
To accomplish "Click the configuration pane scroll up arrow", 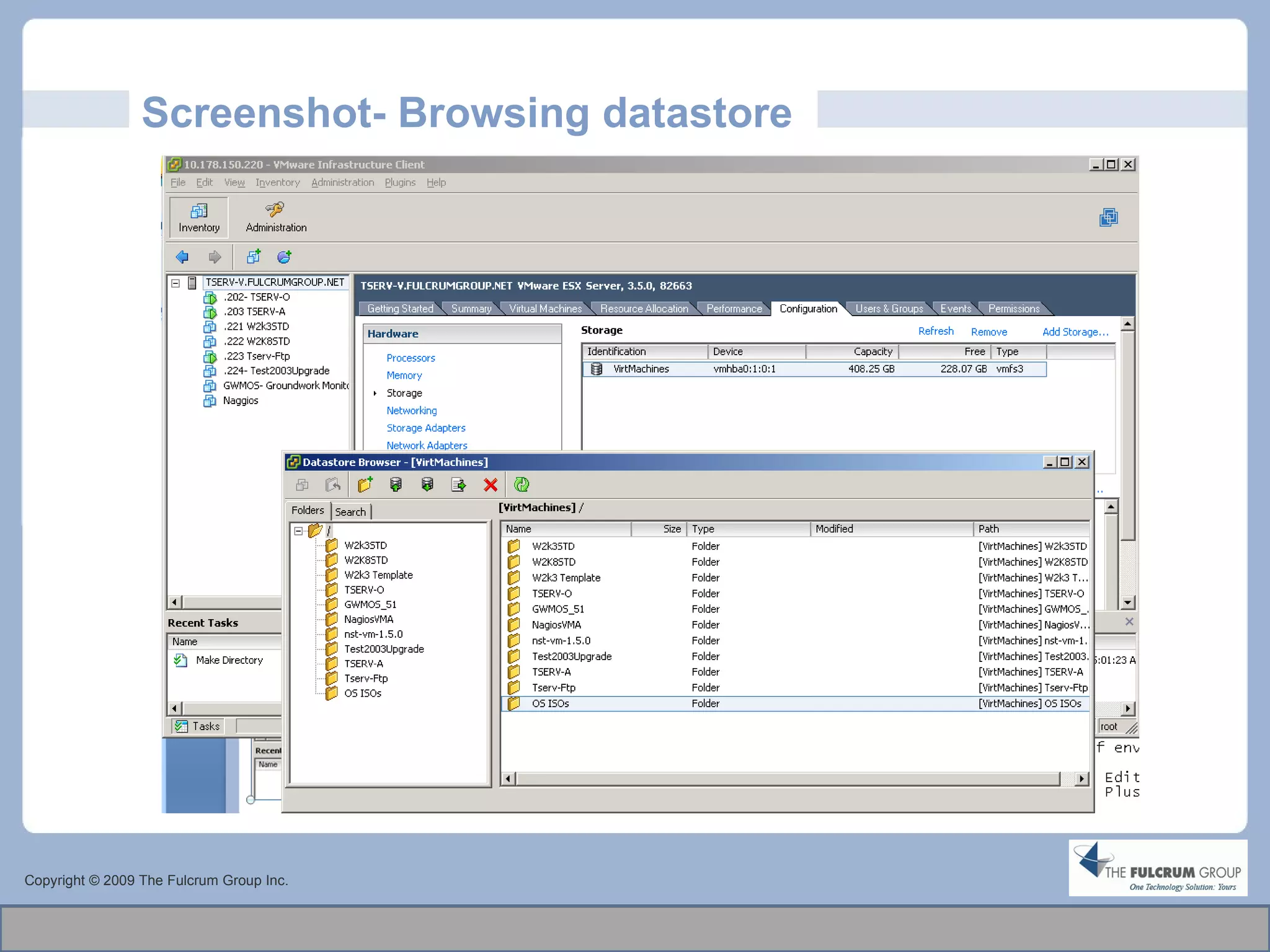I will tap(1128, 324).
